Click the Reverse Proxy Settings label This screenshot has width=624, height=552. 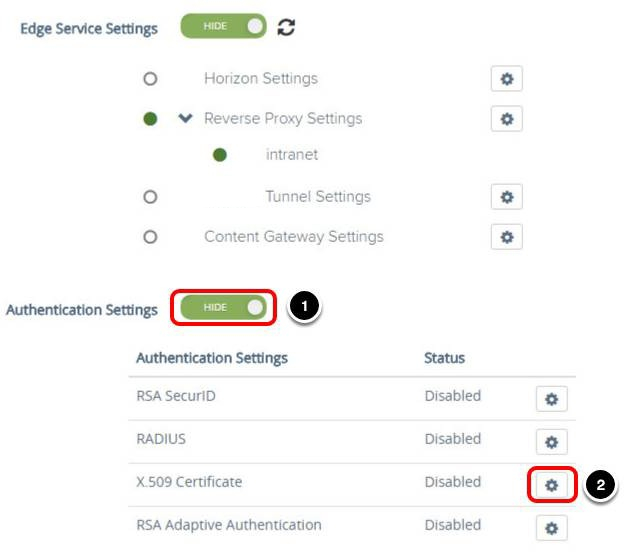point(282,118)
